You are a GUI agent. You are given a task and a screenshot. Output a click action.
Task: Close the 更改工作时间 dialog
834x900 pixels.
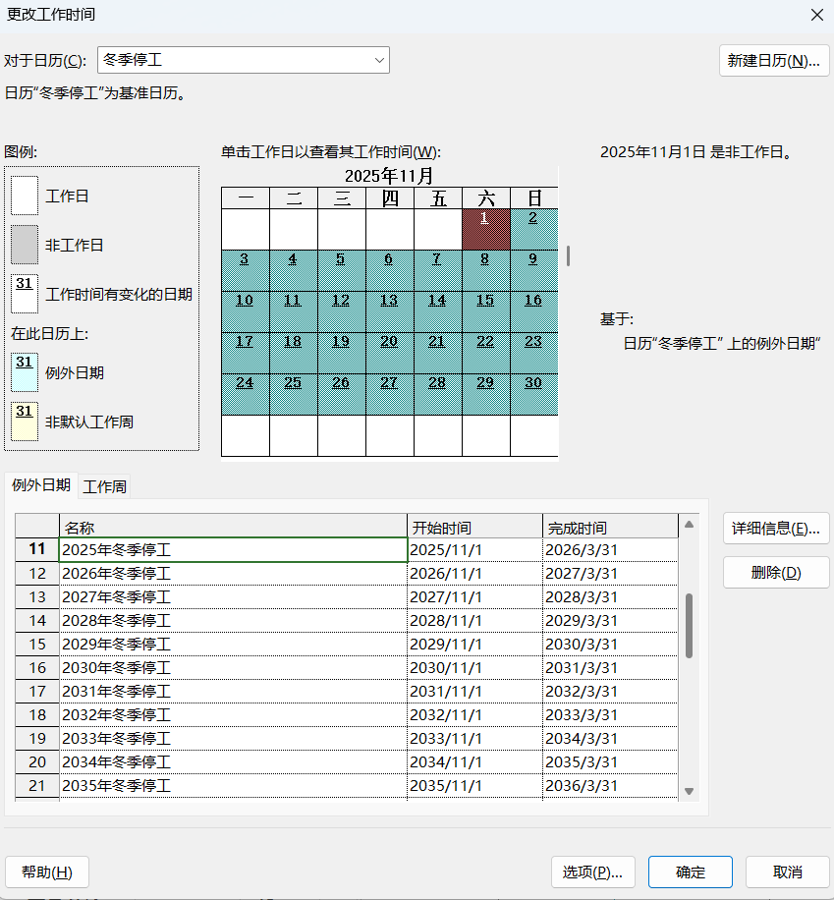(817, 15)
